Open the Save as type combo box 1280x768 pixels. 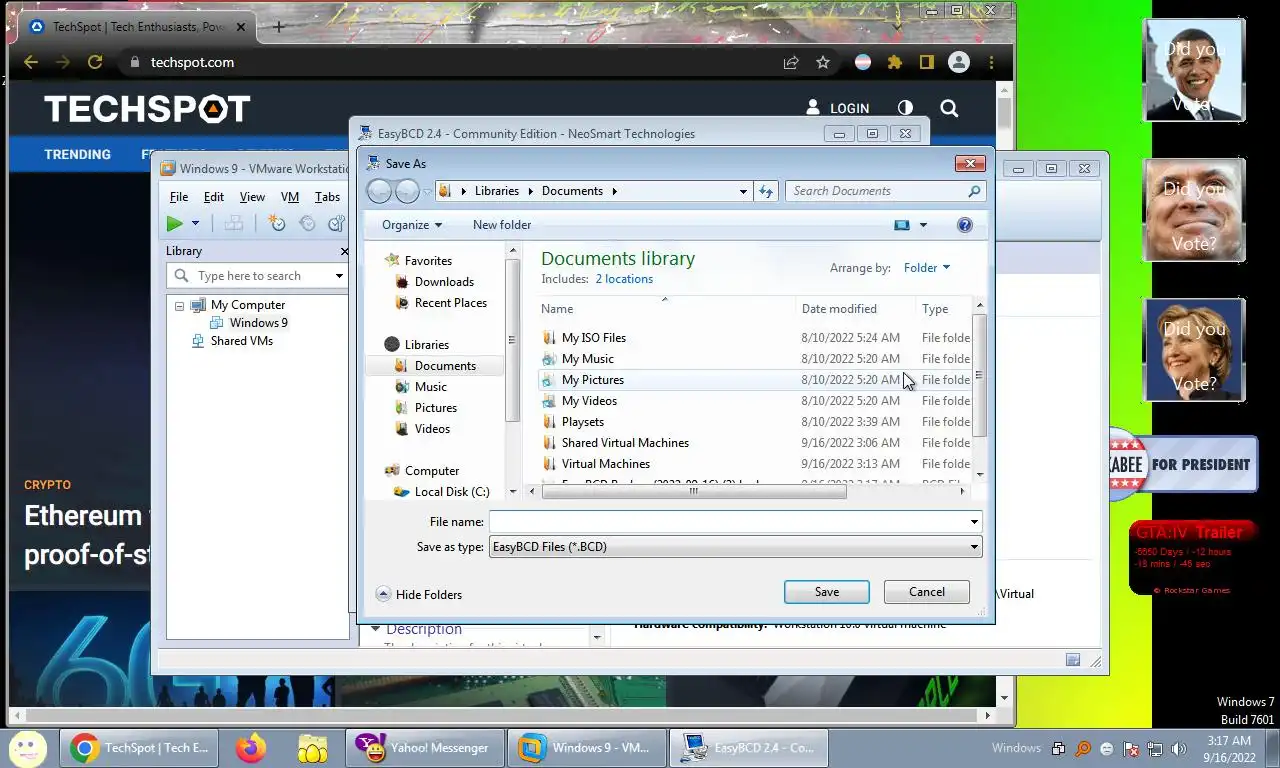click(735, 547)
